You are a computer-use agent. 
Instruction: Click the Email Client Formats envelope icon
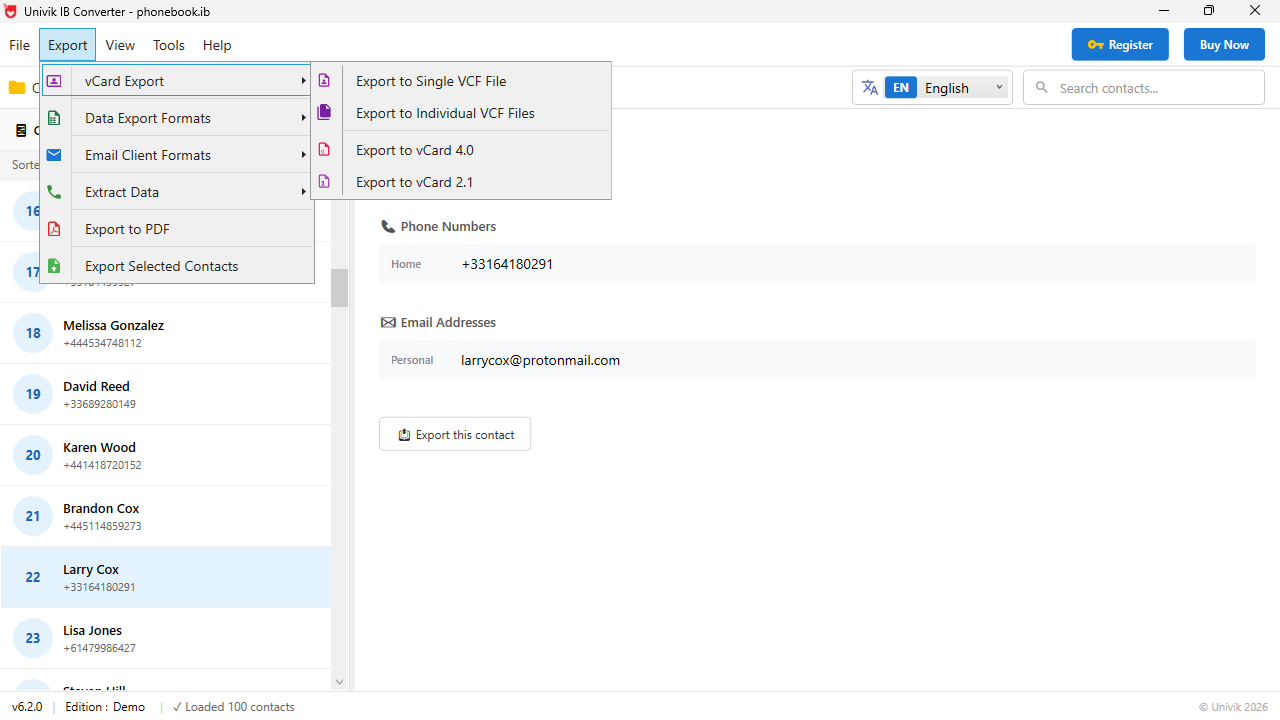54,155
